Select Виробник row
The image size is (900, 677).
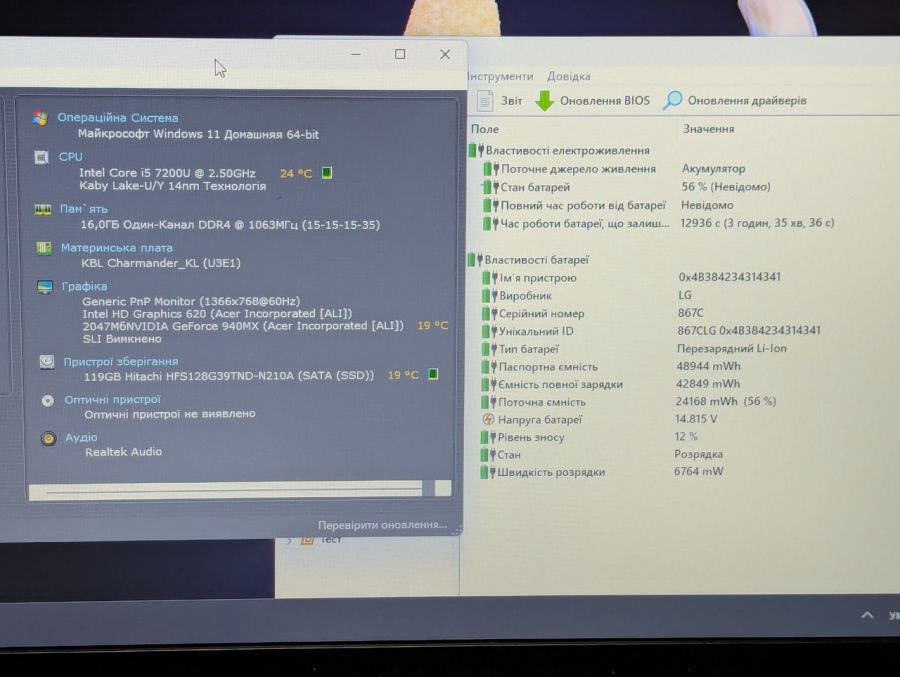(587, 295)
